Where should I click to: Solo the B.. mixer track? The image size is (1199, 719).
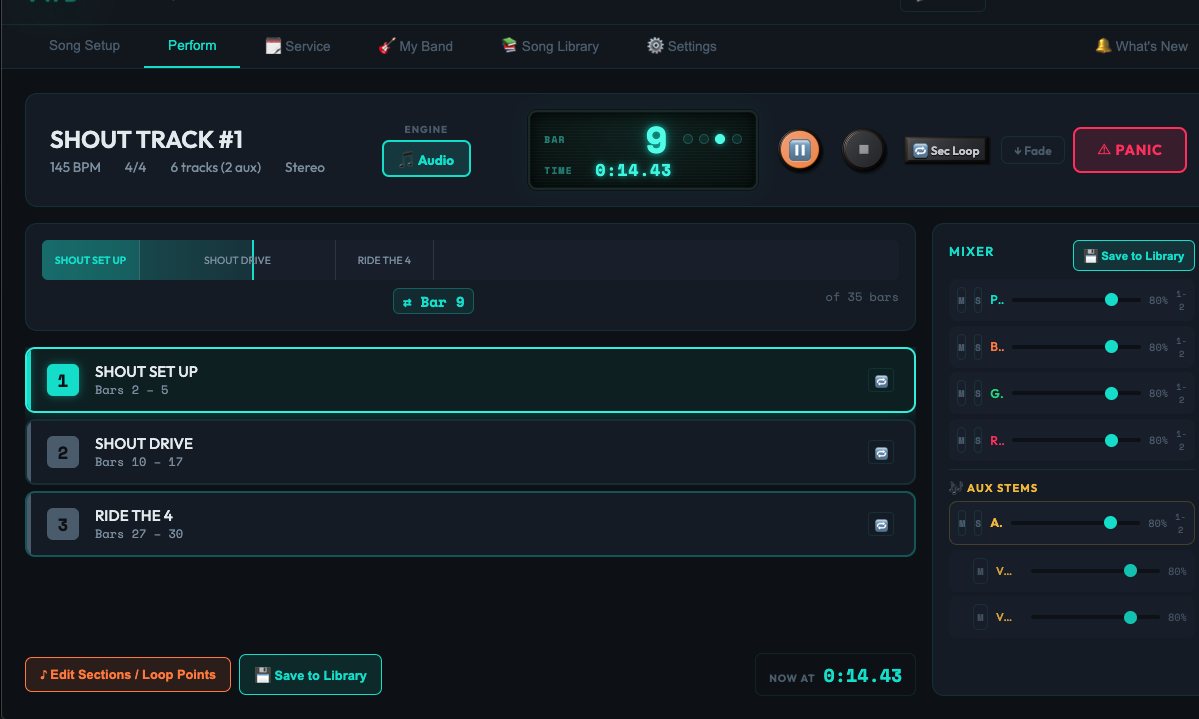tap(977, 347)
